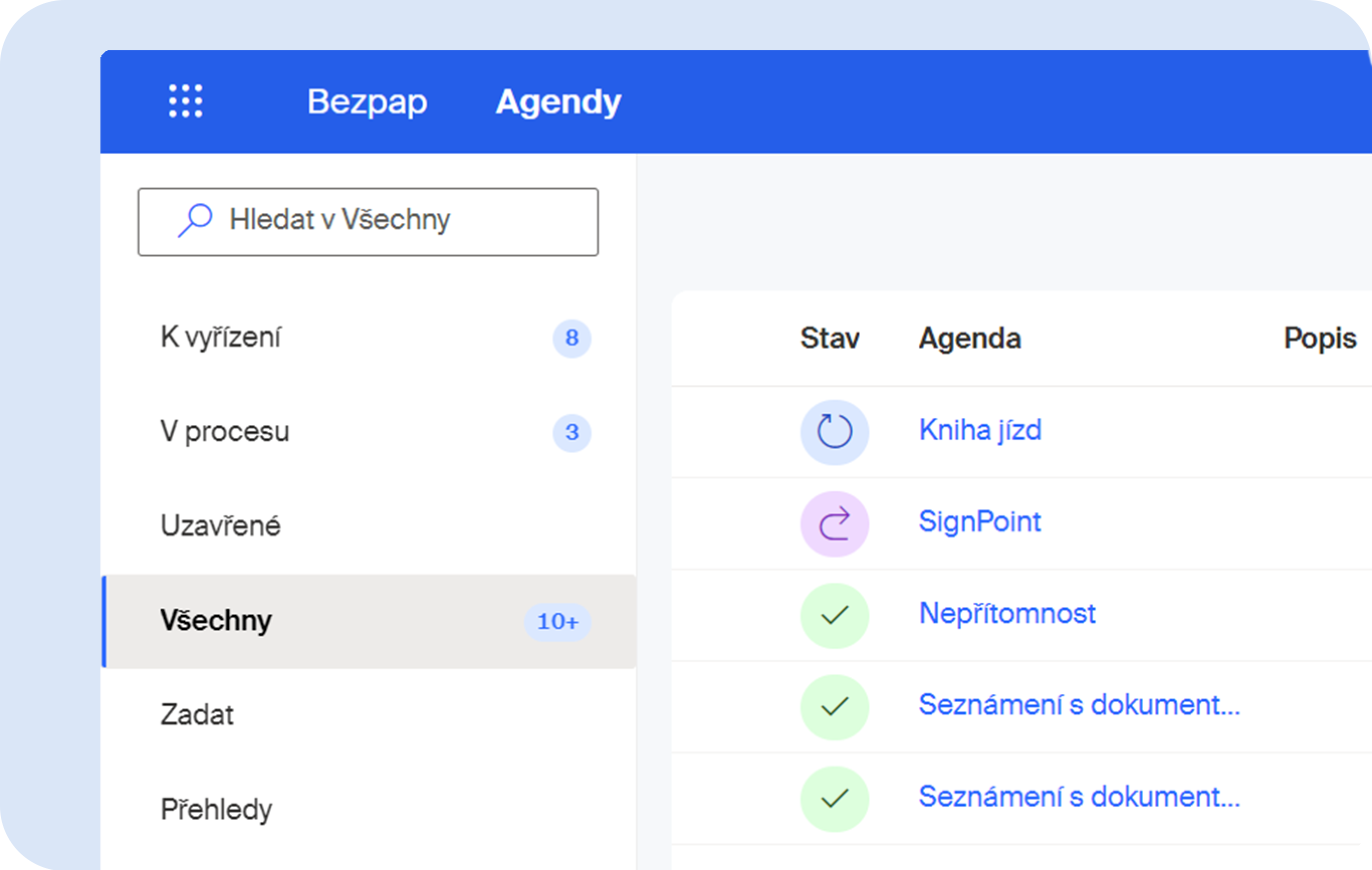The width and height of the screenshot is (1372, 870).
Task: Click the in-progress status icon for Kniha jízd
Action: coord(834,432)
